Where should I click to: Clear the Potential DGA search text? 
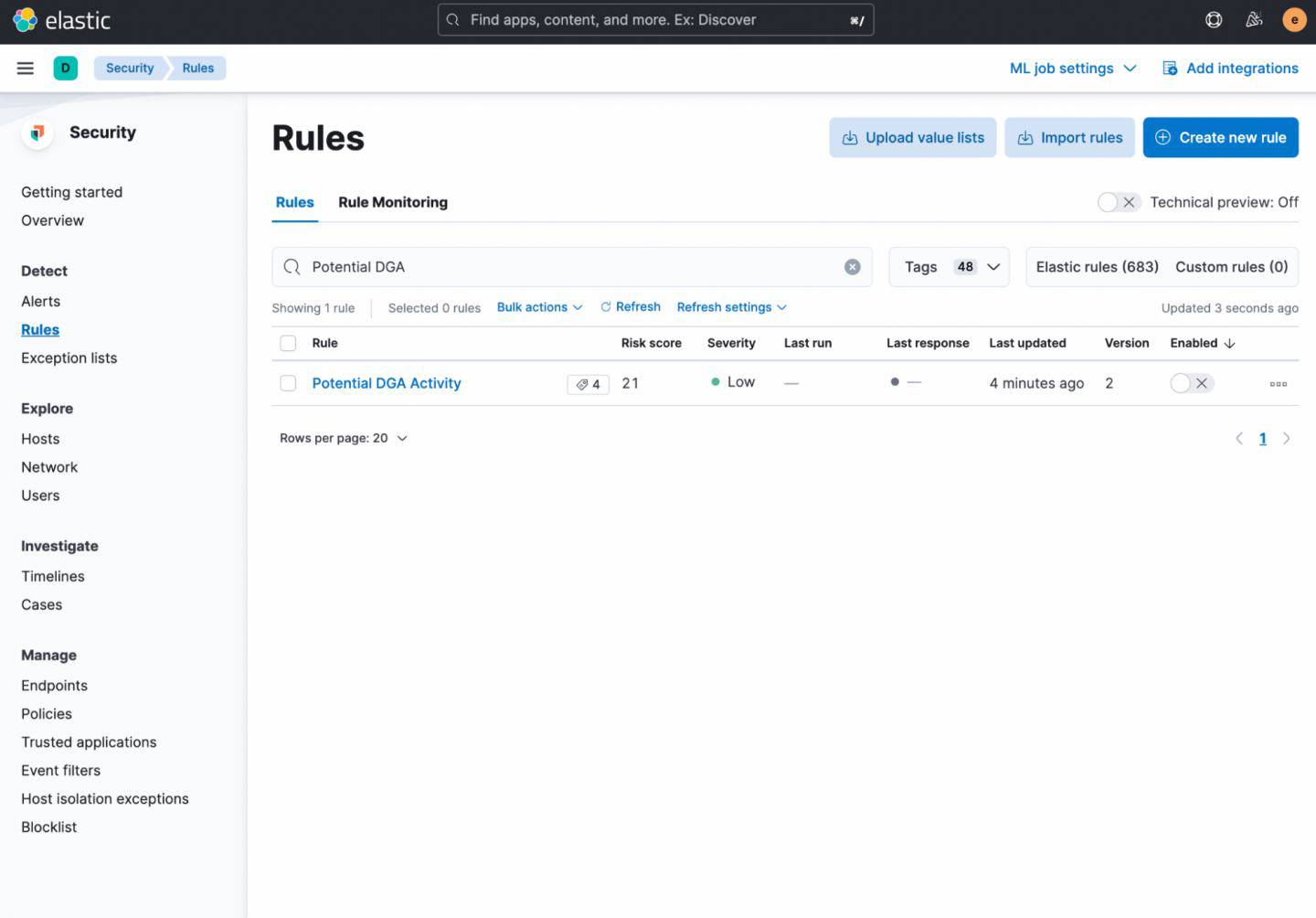[852, 267]
